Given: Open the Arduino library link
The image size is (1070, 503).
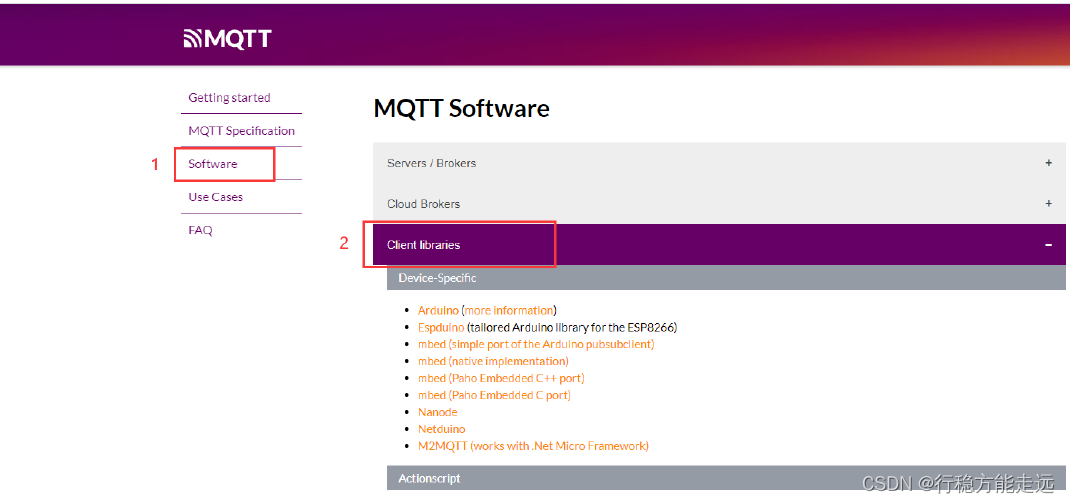Looking at the screenshot, I should [438, 310].
